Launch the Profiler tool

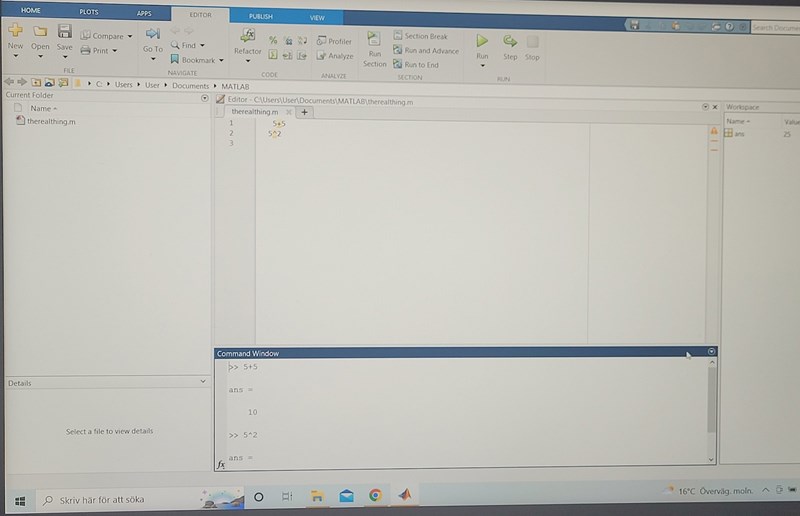click(335, 42)
